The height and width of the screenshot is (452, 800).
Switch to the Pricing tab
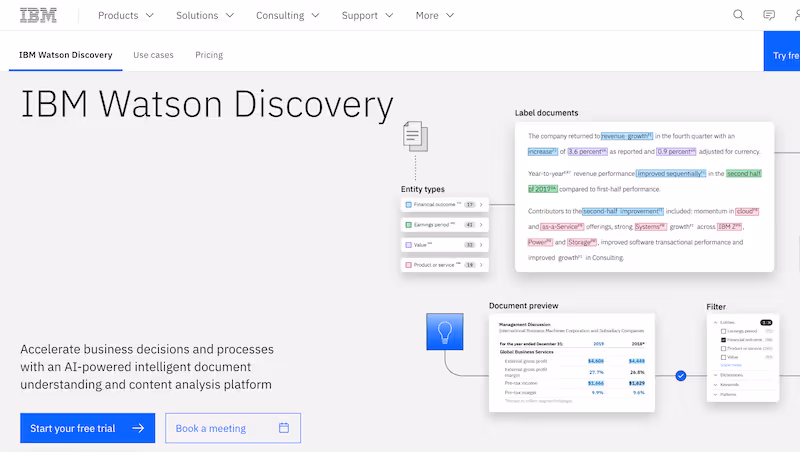(x=209, y=55)
